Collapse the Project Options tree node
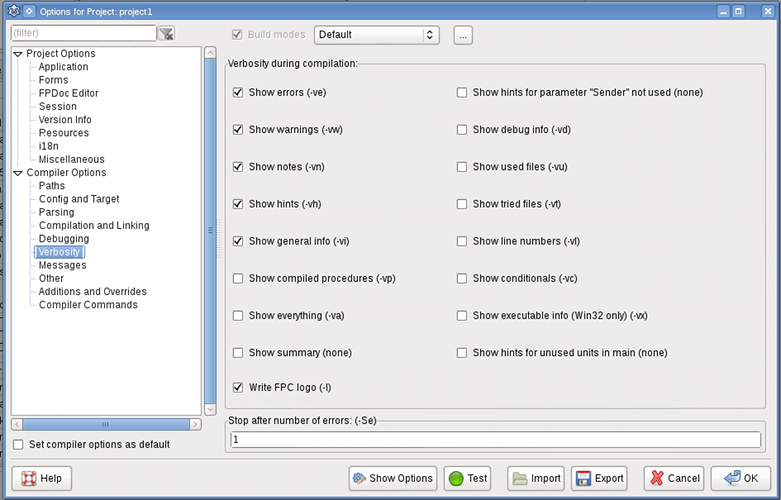This screenshot has height=500, width=781. [x=17, y=54]
